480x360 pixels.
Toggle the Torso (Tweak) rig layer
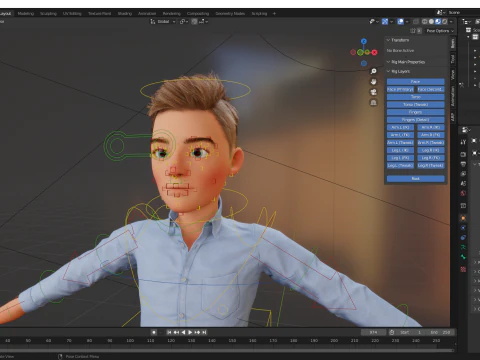(x=415, y=105)
